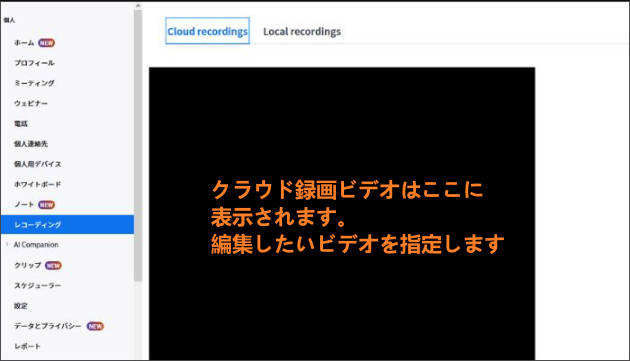
Task: Open クリップ in the sidebar
Action: (28, 265)
